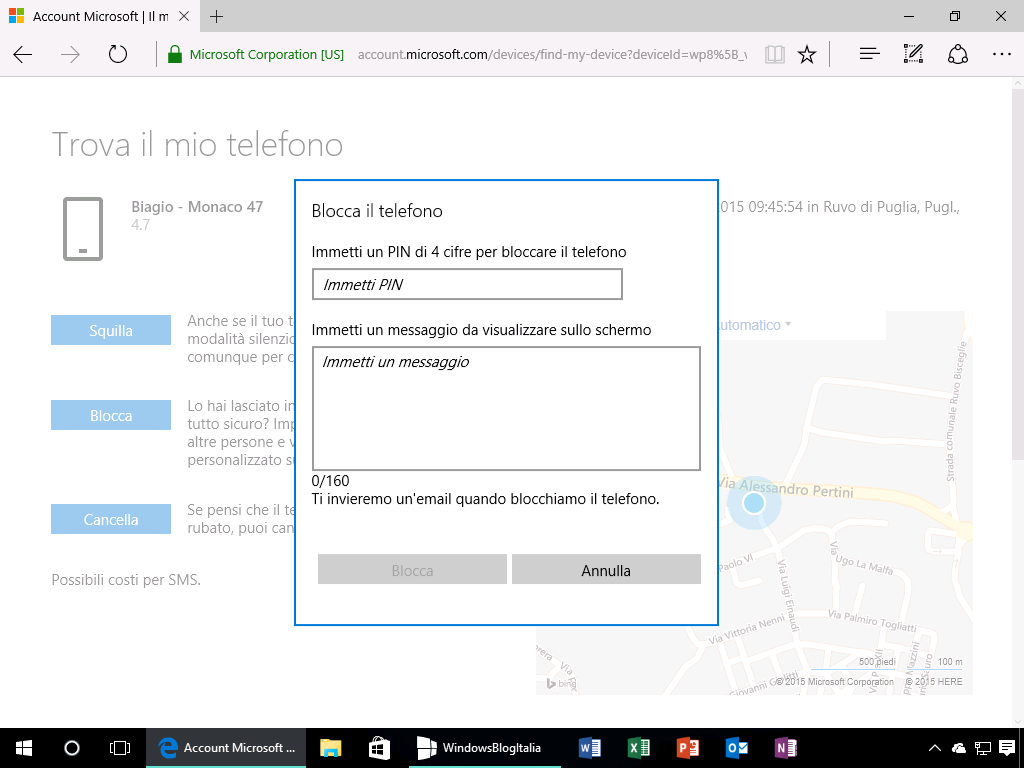Switch to WindowsBlogItalia taskbar app
1024x783 pixels.
(485, 748)
